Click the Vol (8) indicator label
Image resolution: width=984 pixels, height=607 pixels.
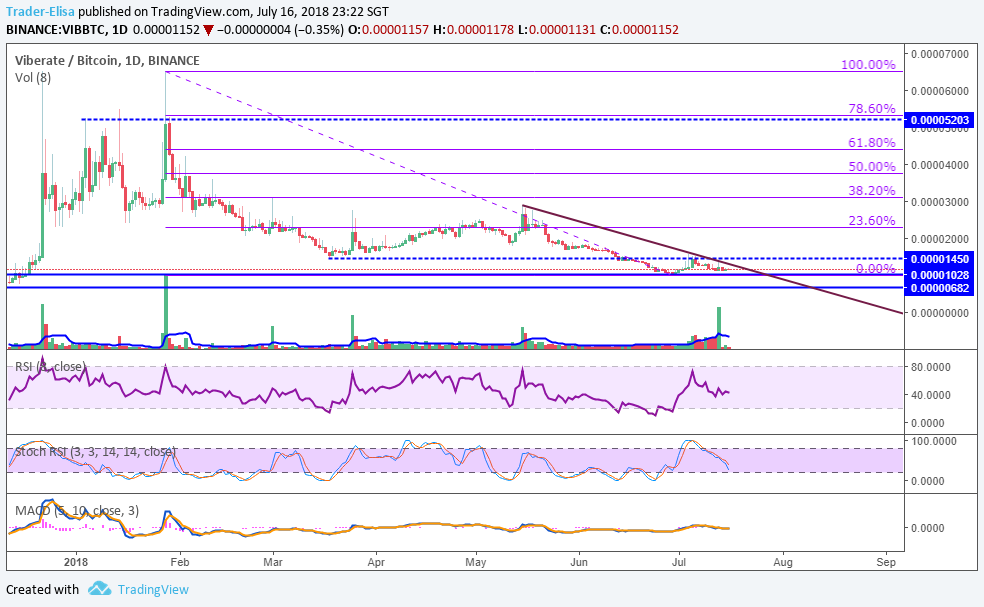point(33,77)
